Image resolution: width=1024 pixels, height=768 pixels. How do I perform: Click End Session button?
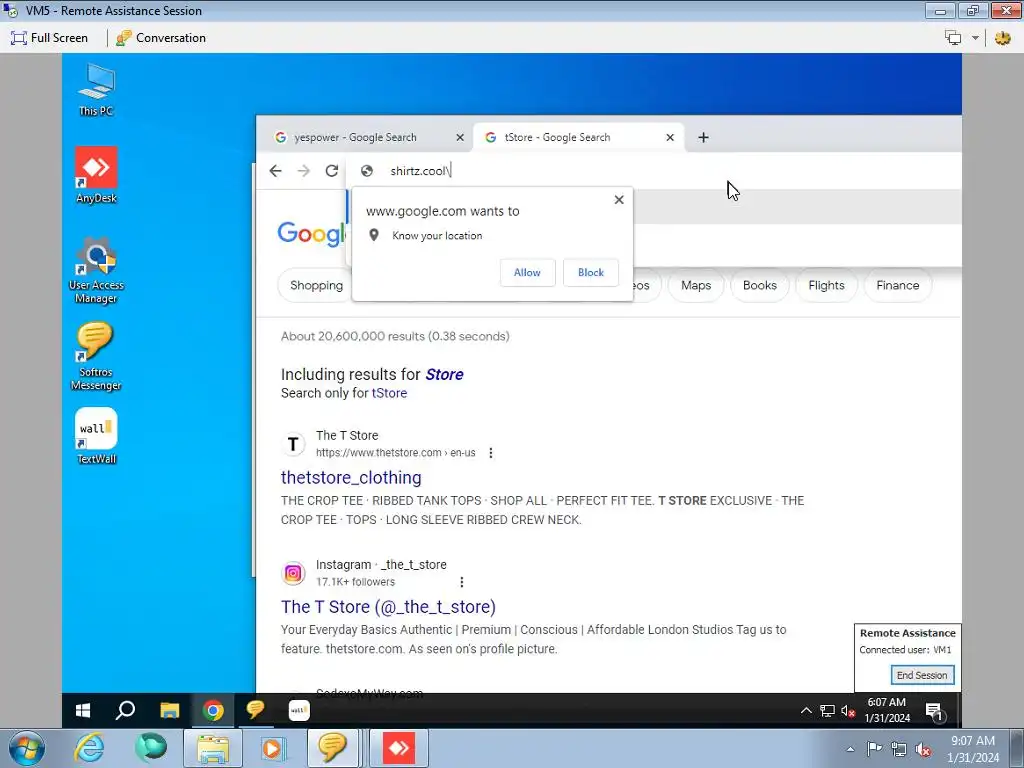click(922, 675)
